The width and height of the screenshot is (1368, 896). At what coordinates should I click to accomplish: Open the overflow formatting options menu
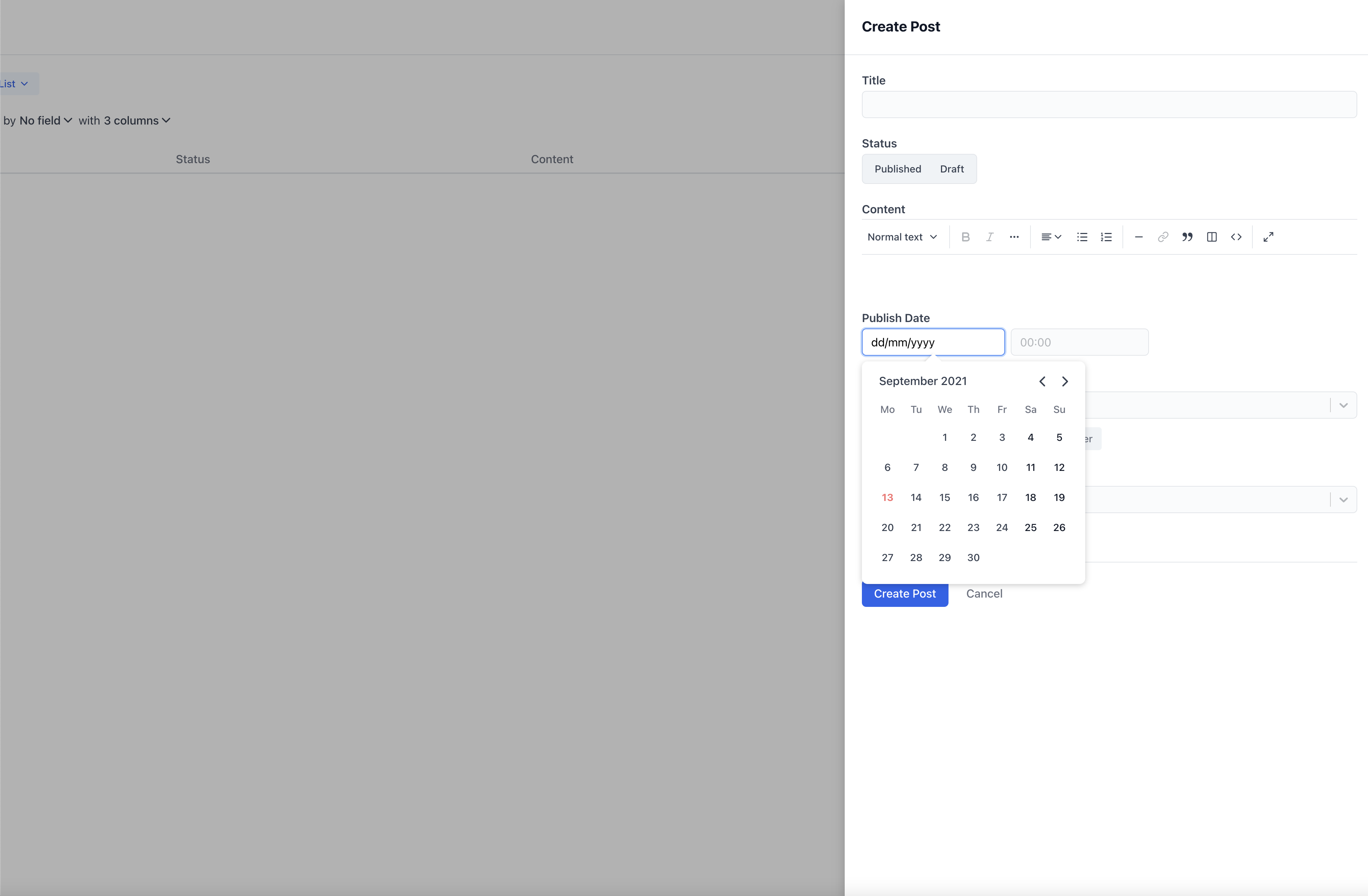tap(1014, 237)
